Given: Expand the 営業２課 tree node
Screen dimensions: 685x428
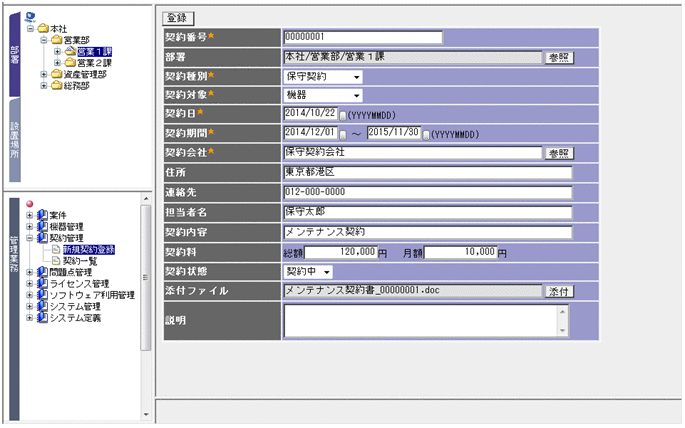Looking at the screenshot, I should point(57,63).
